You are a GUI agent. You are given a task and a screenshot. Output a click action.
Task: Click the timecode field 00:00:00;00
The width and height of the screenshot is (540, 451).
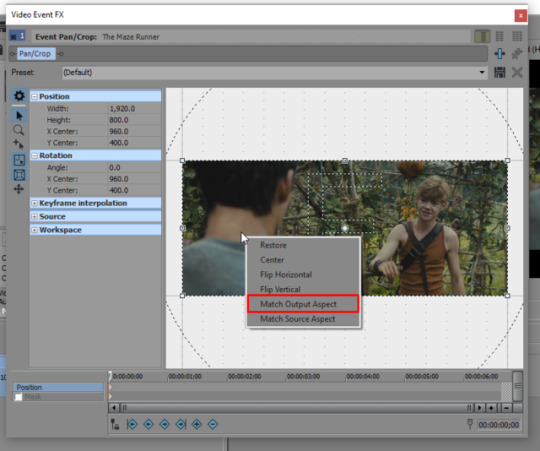(x=498, y=425)
